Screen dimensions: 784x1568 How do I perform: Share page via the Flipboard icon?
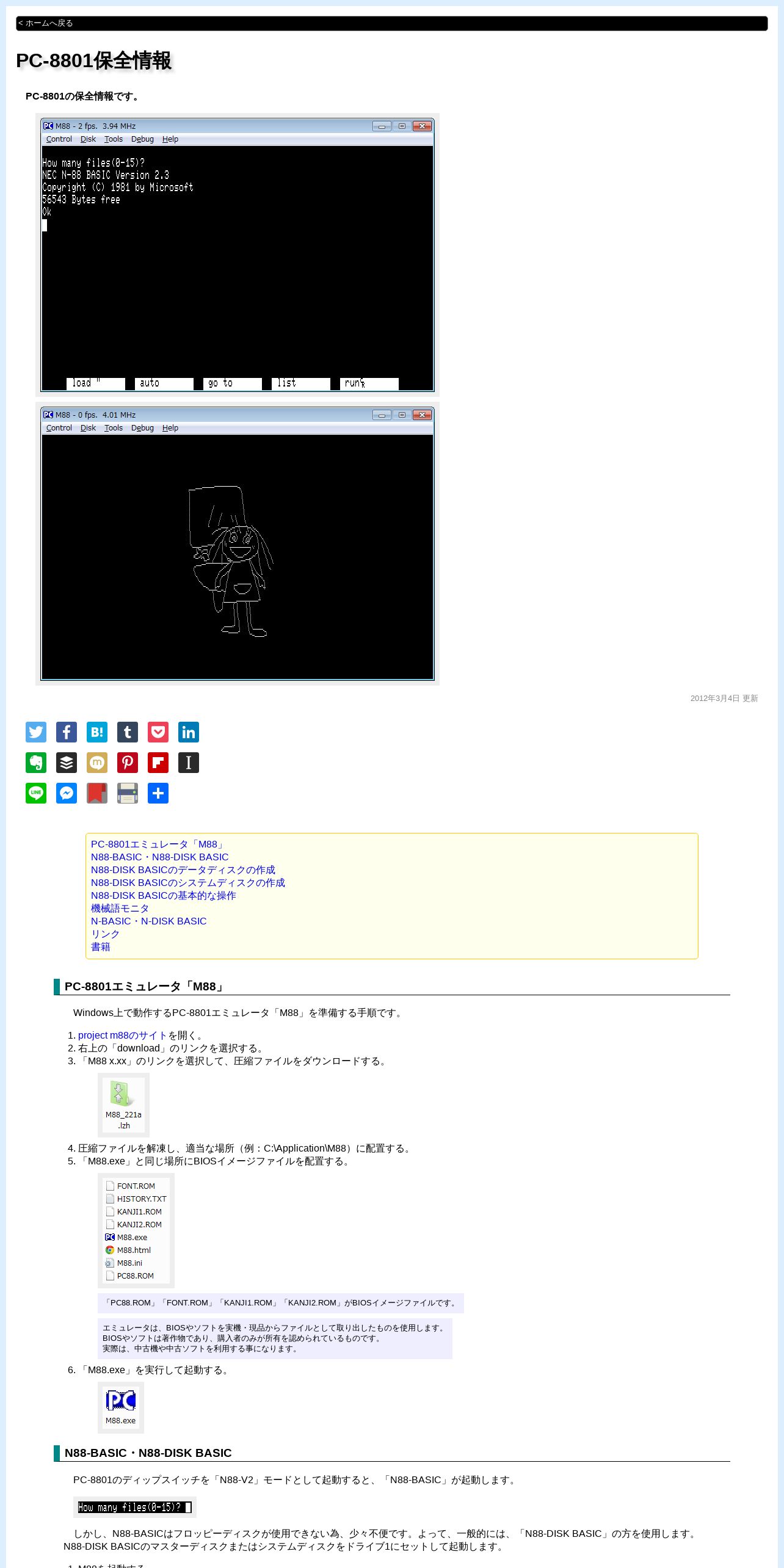(x=158, y=763)
